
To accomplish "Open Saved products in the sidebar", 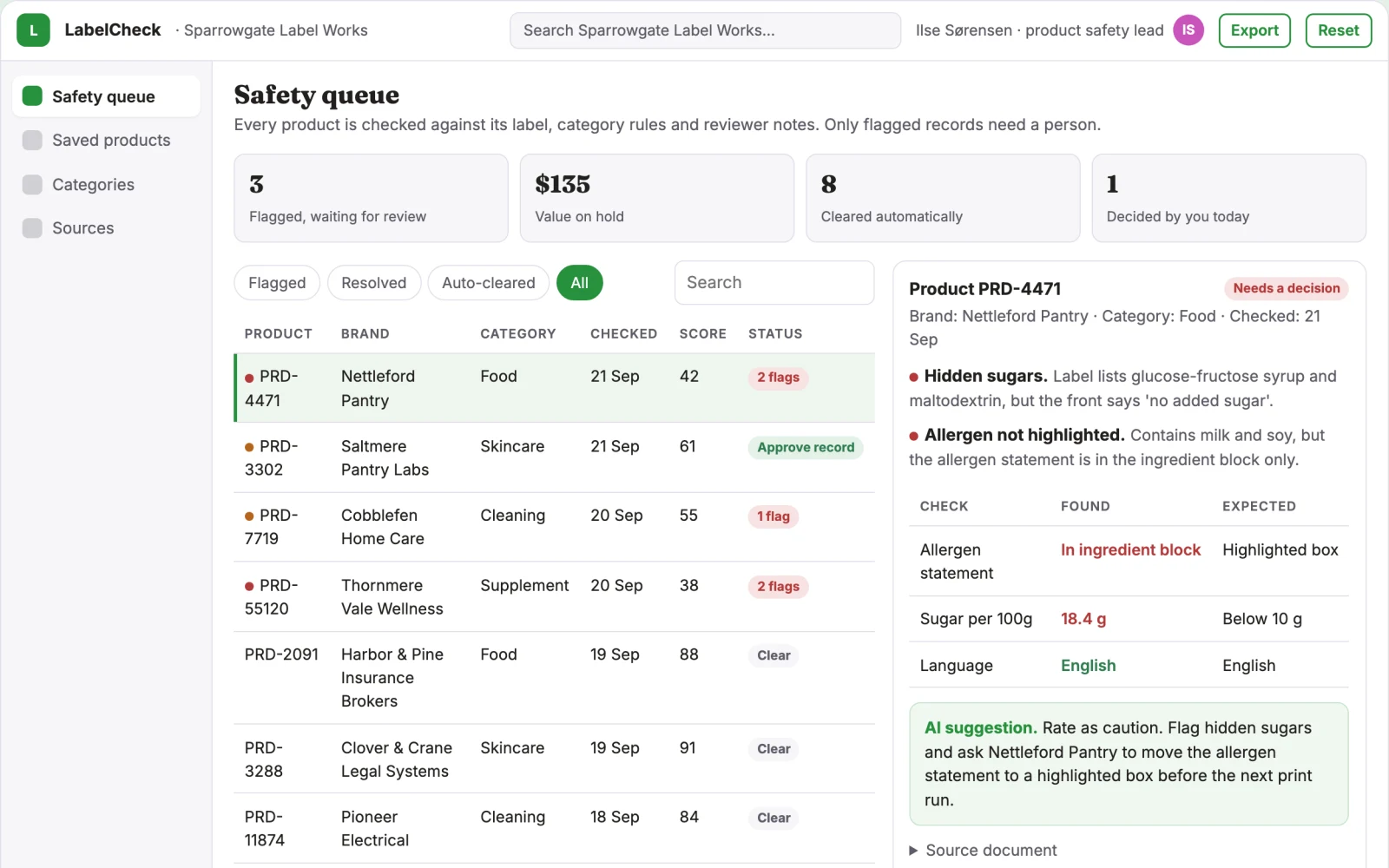I will point(106,140).
